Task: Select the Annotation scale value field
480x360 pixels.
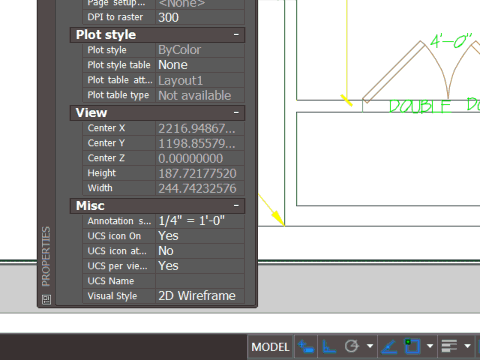Action: coord(200,221)
